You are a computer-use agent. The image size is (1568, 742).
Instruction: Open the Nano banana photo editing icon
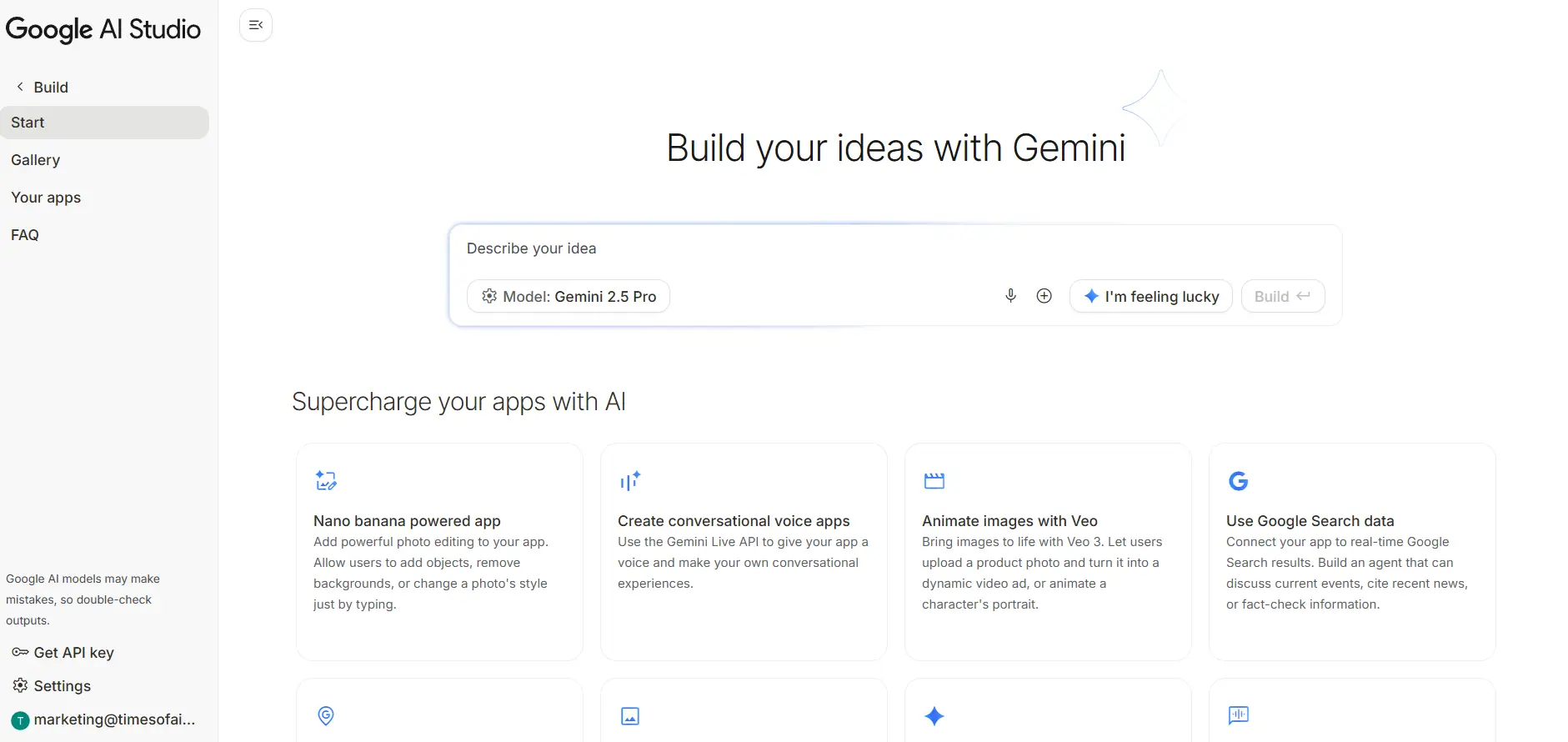coord(326,480)
